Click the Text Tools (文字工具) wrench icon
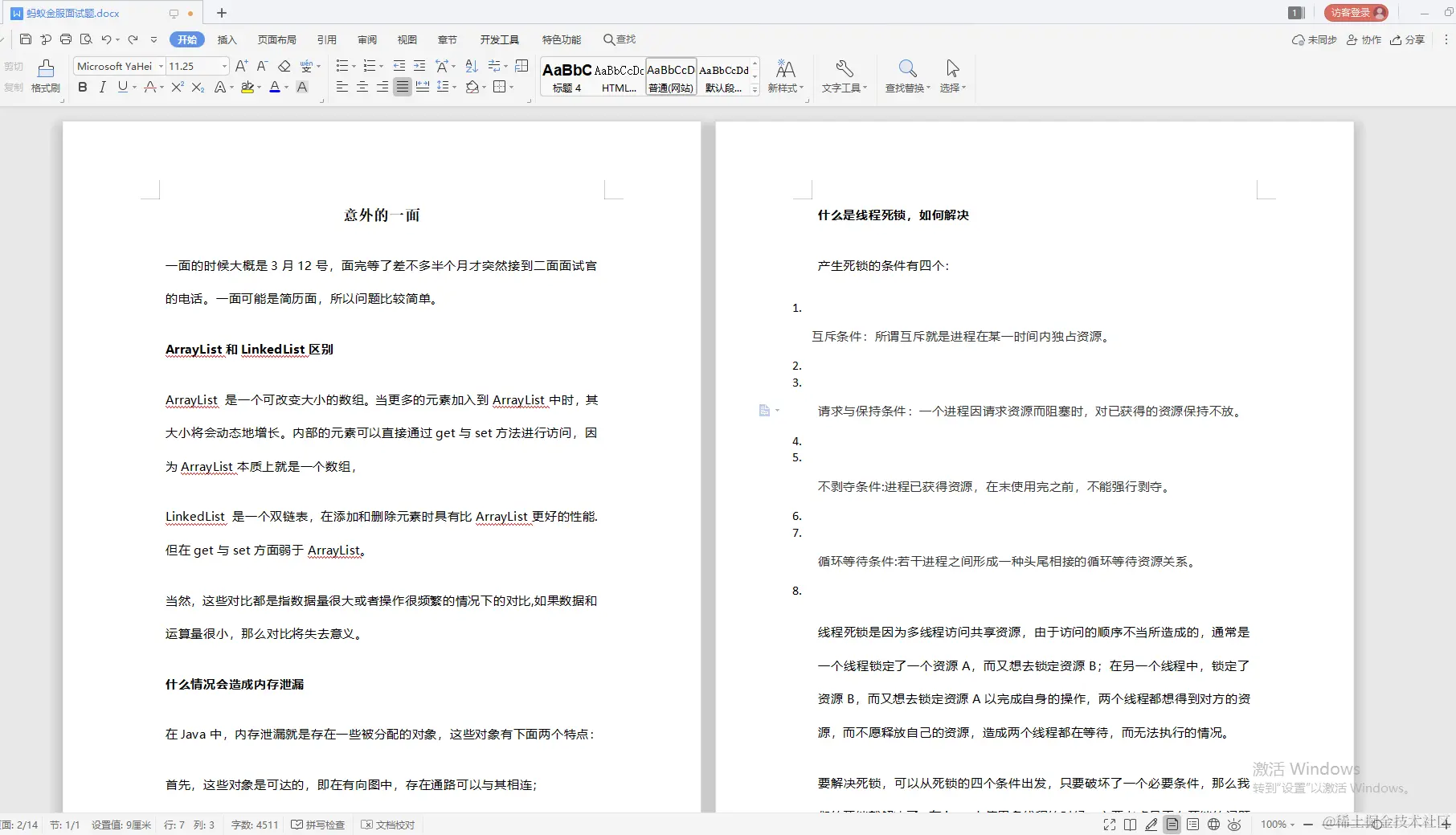1456x835 pixels. click(844, 76)
